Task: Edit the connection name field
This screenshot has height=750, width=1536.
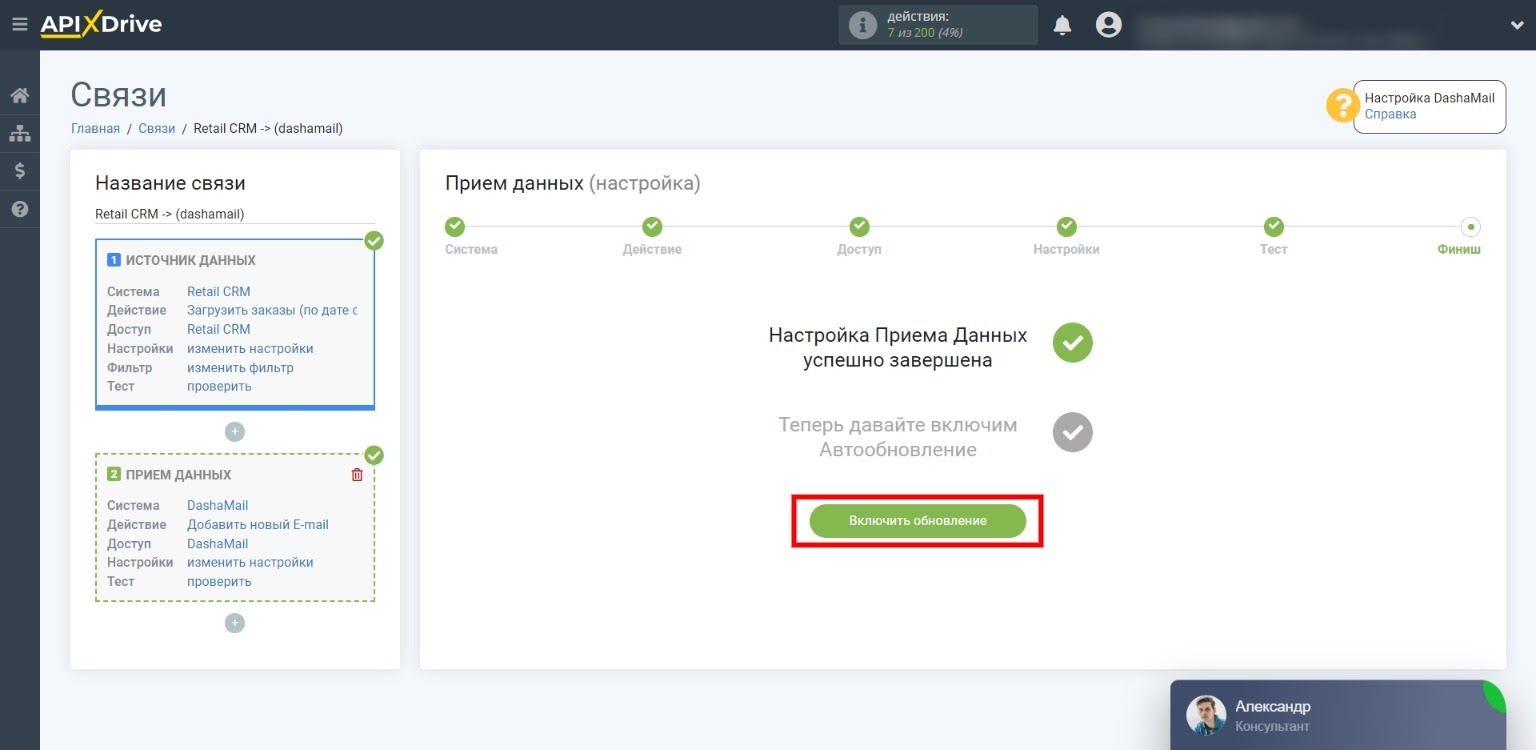Action: click(x=235, y=214)
